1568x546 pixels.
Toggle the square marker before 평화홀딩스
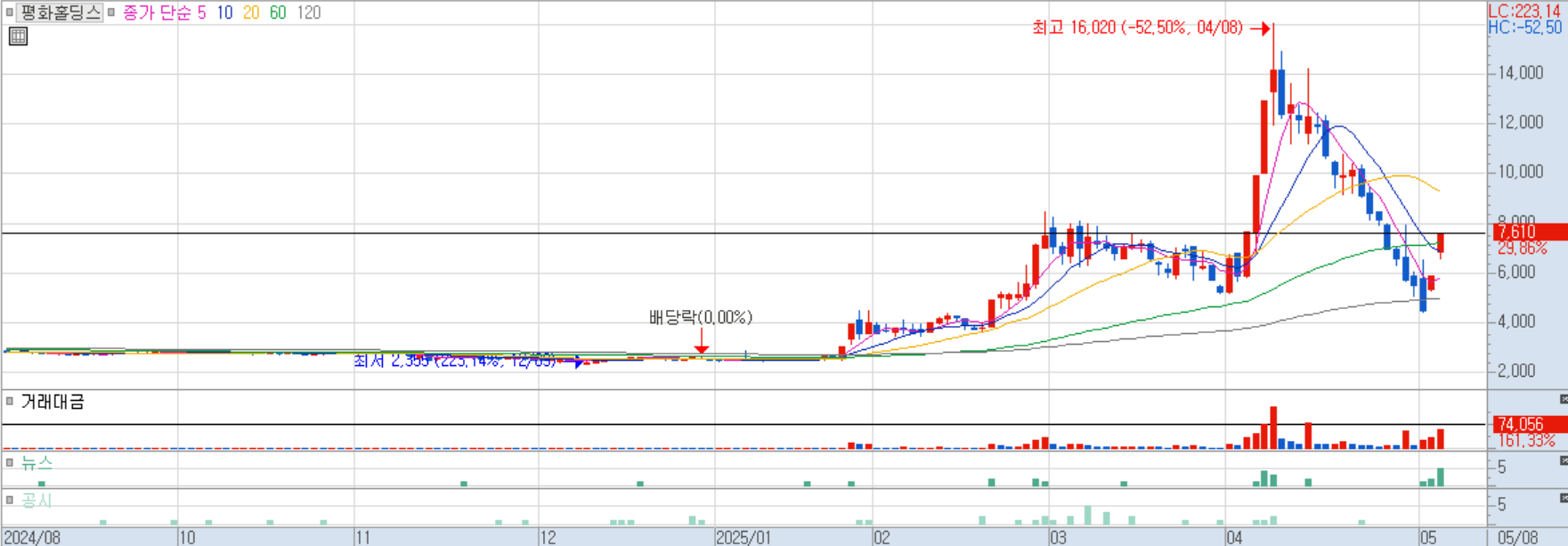[x=9, y=12]
